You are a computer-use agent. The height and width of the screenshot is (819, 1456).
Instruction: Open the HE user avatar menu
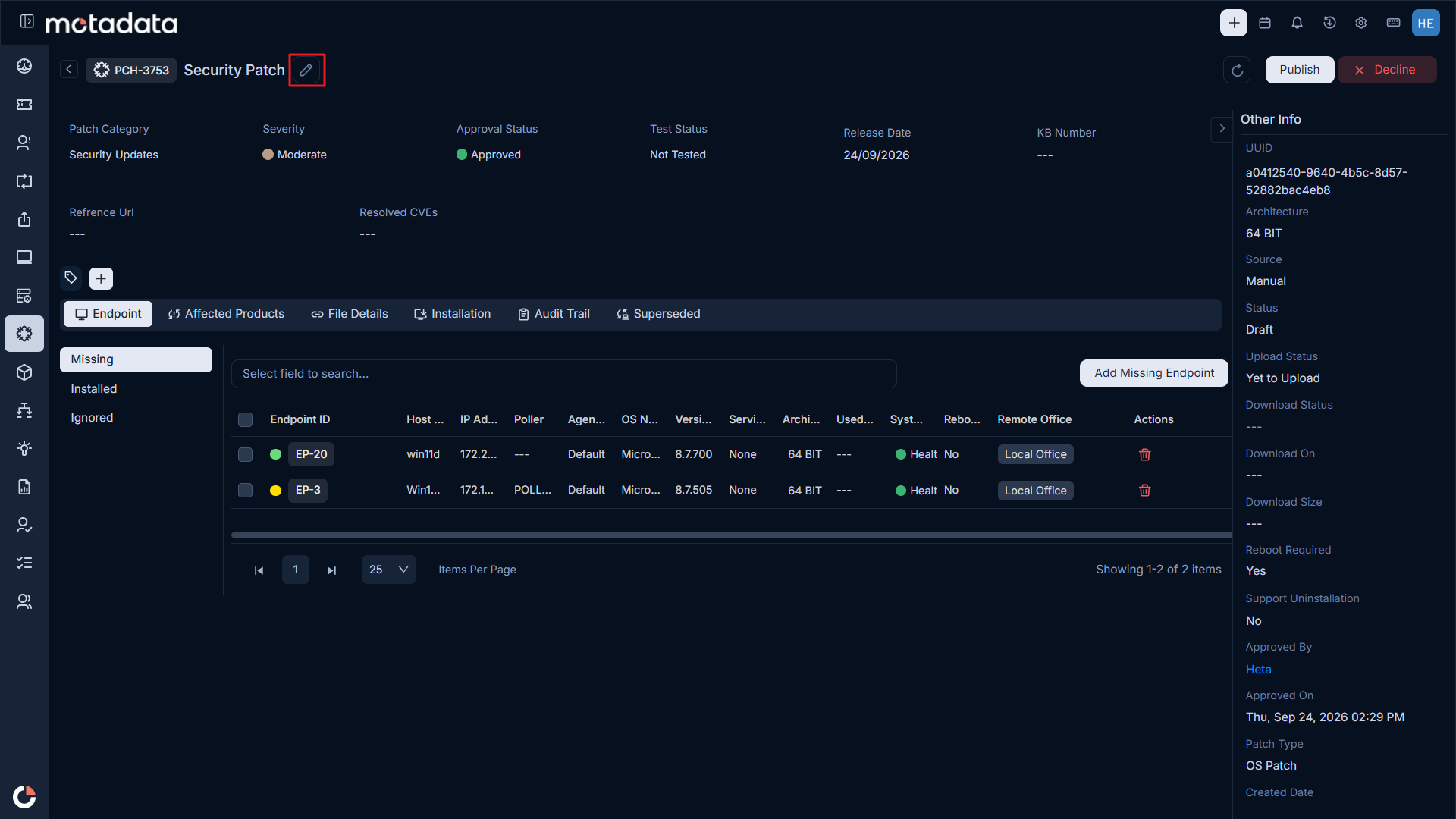tap(1426, 23)
